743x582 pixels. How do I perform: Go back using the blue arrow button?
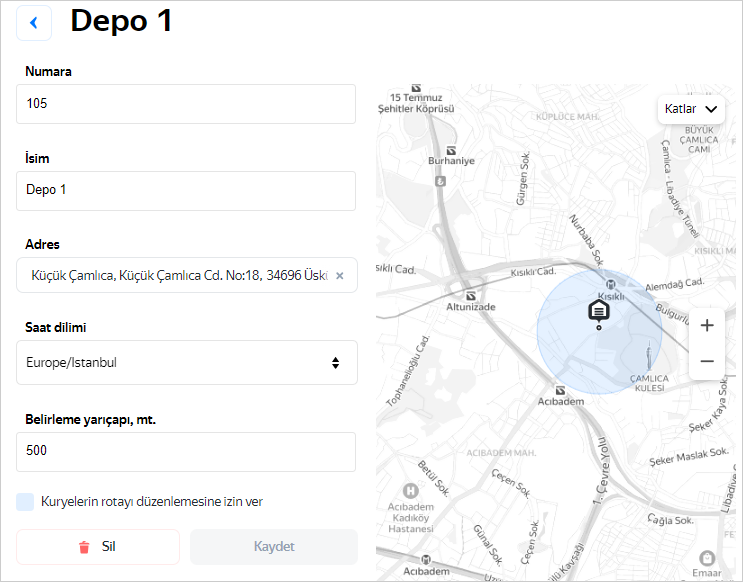click(34, 23)
